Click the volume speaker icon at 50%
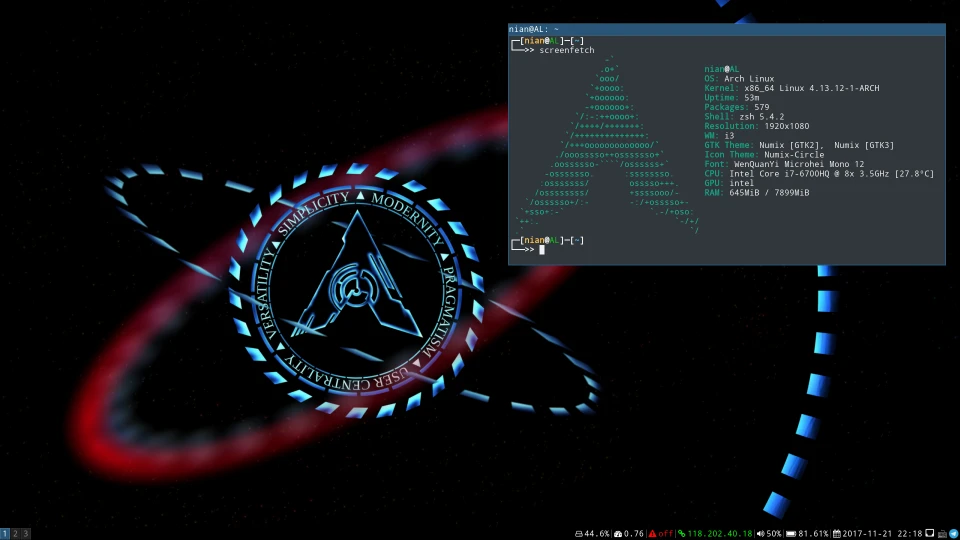Screen dimensions: 960x540 760,534
